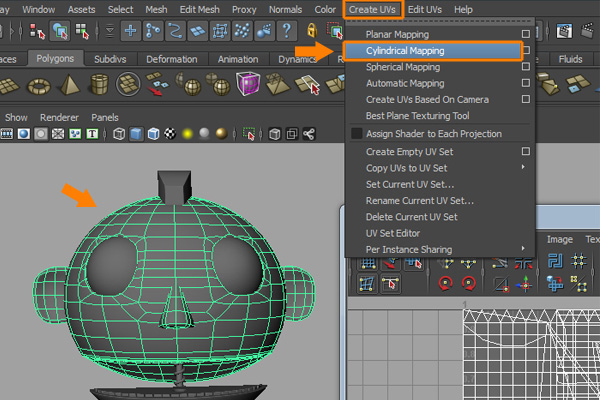600x400 pixels.
Task: Enable the snap to curves icon
Action: [177, 32]
